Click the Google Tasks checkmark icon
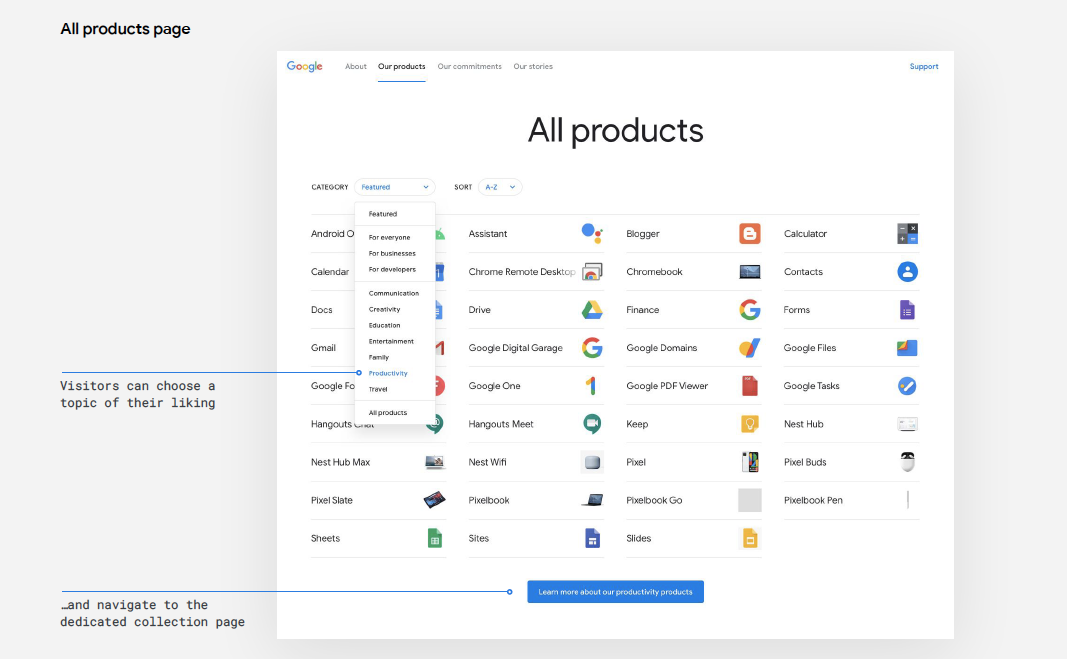 pyautogui.click(x=907, y=386)
